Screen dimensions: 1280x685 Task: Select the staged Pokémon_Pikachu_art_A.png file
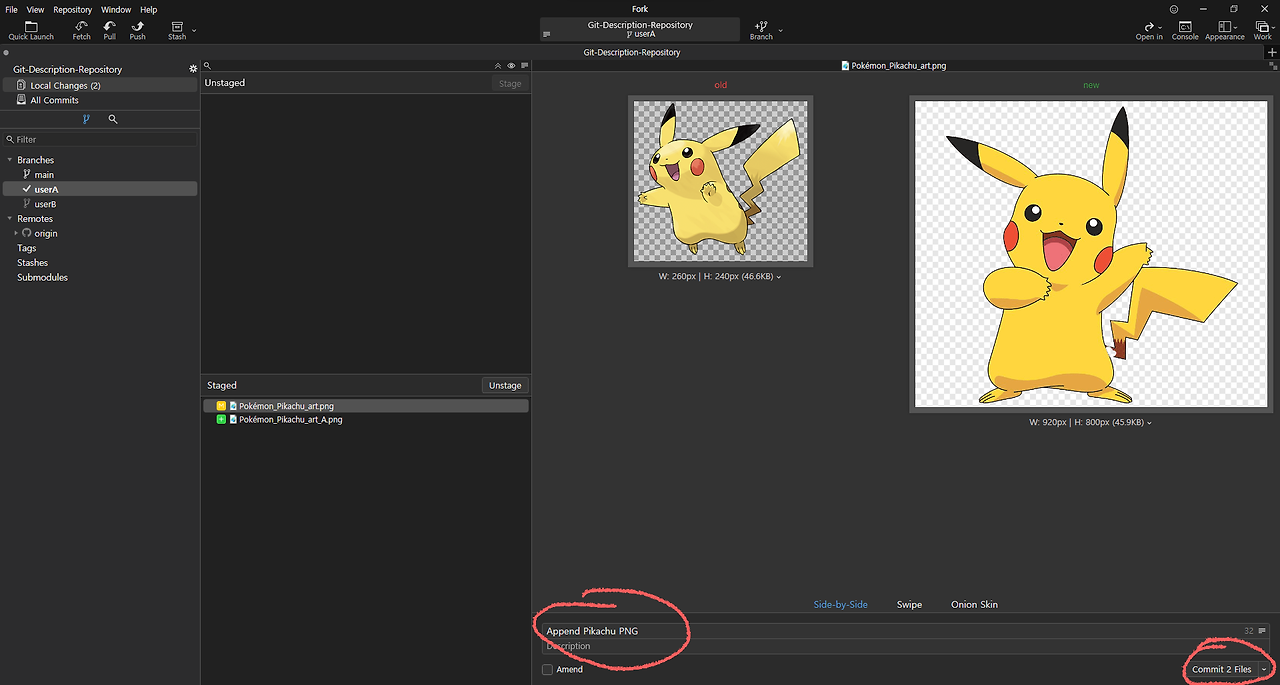(x=290, y=420)
